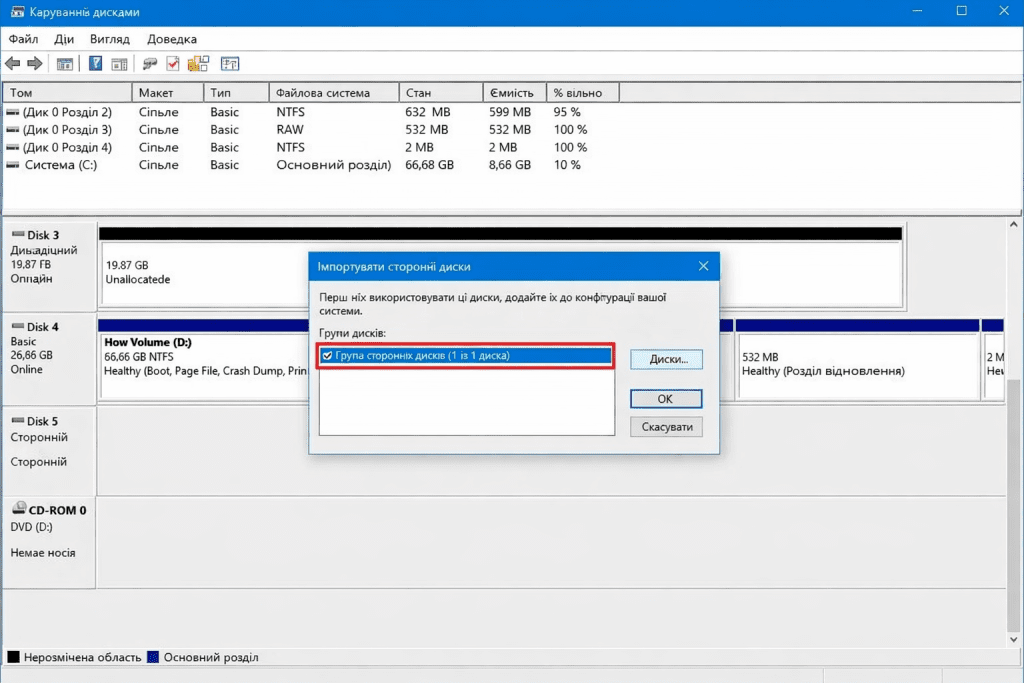The width and height of the screenshot is (1024, 683).
Task: Click the show/hide console tree icon
Action: (65, 64)
